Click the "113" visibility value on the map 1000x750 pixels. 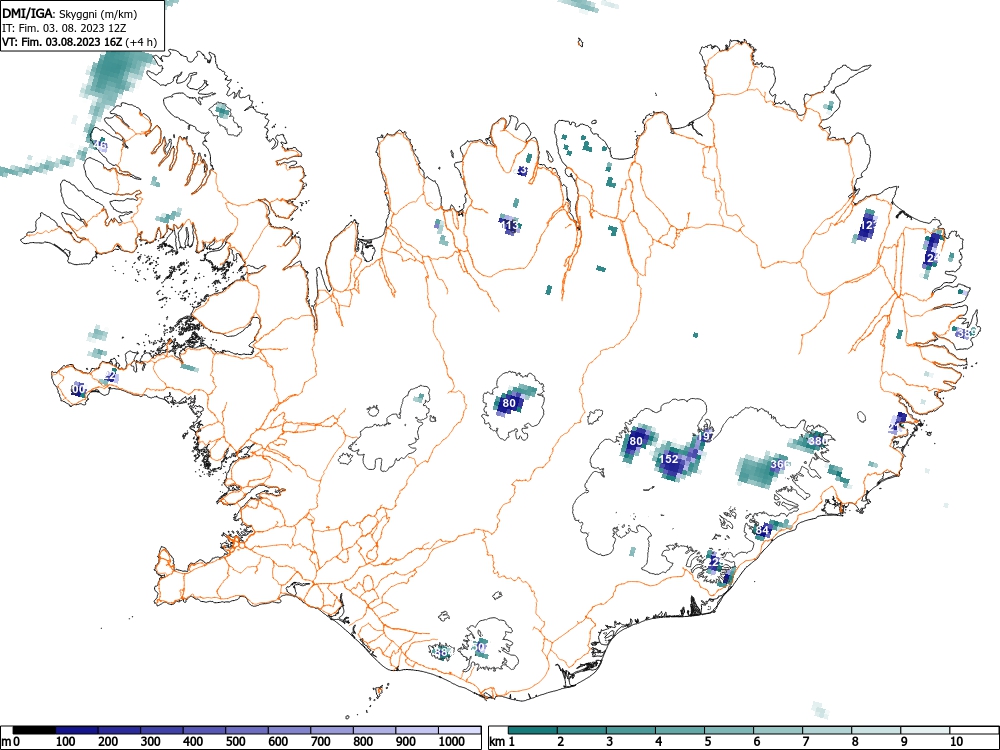pos(509,225)
